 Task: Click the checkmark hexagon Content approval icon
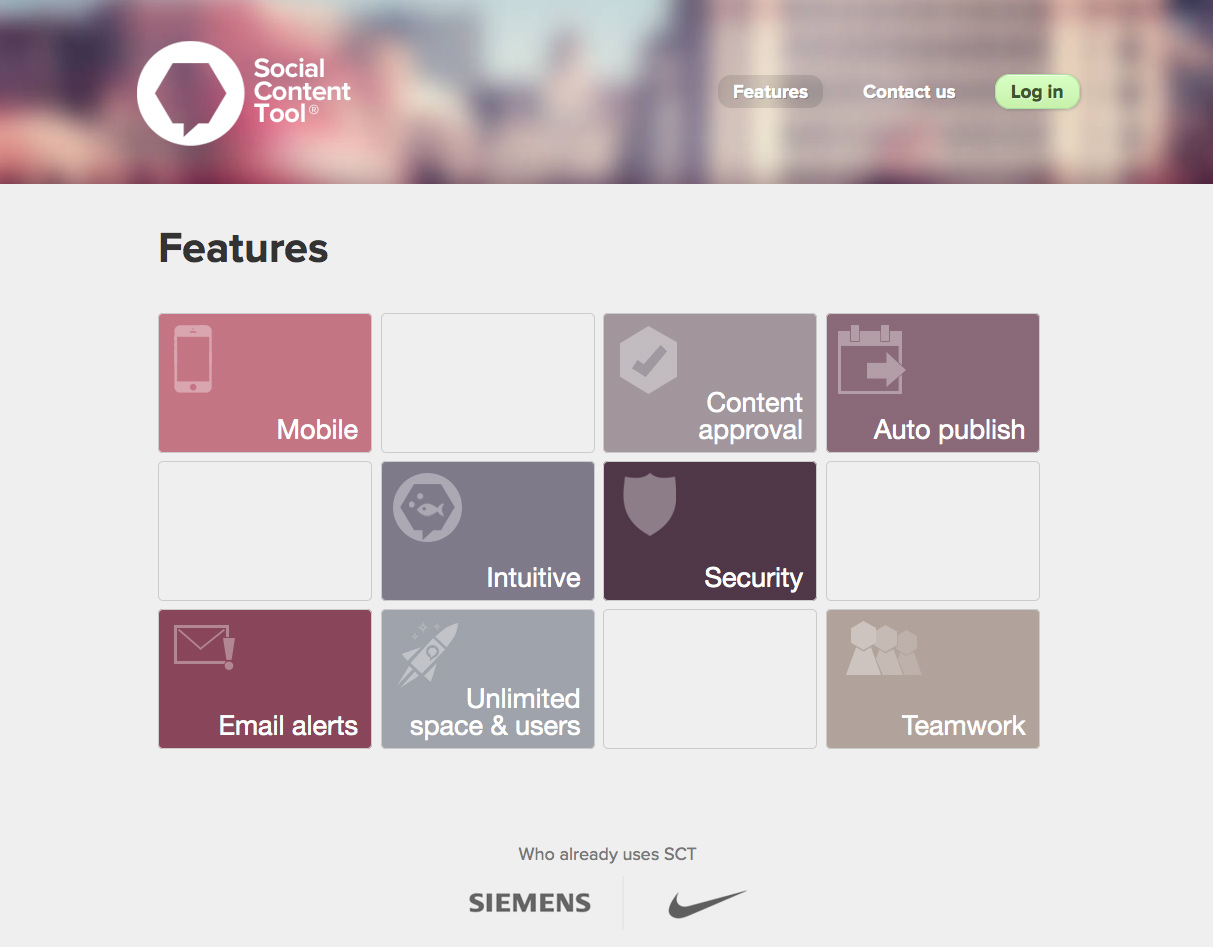pos(648,360)
